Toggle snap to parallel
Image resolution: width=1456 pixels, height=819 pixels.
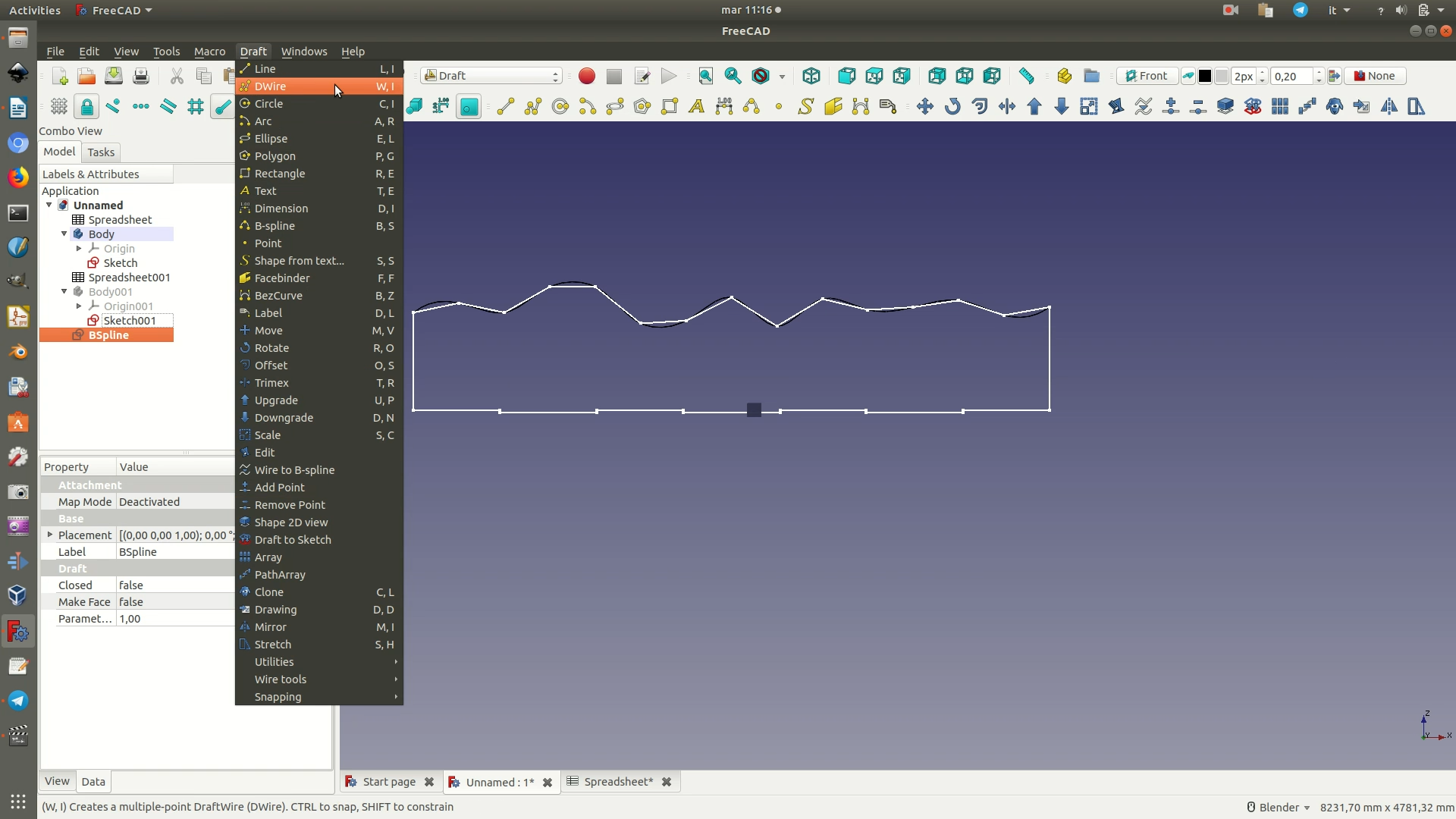(168, 107)
